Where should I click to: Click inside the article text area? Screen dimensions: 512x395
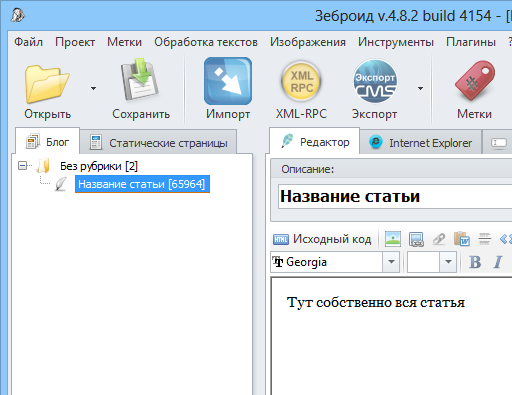tap(392, 337)
